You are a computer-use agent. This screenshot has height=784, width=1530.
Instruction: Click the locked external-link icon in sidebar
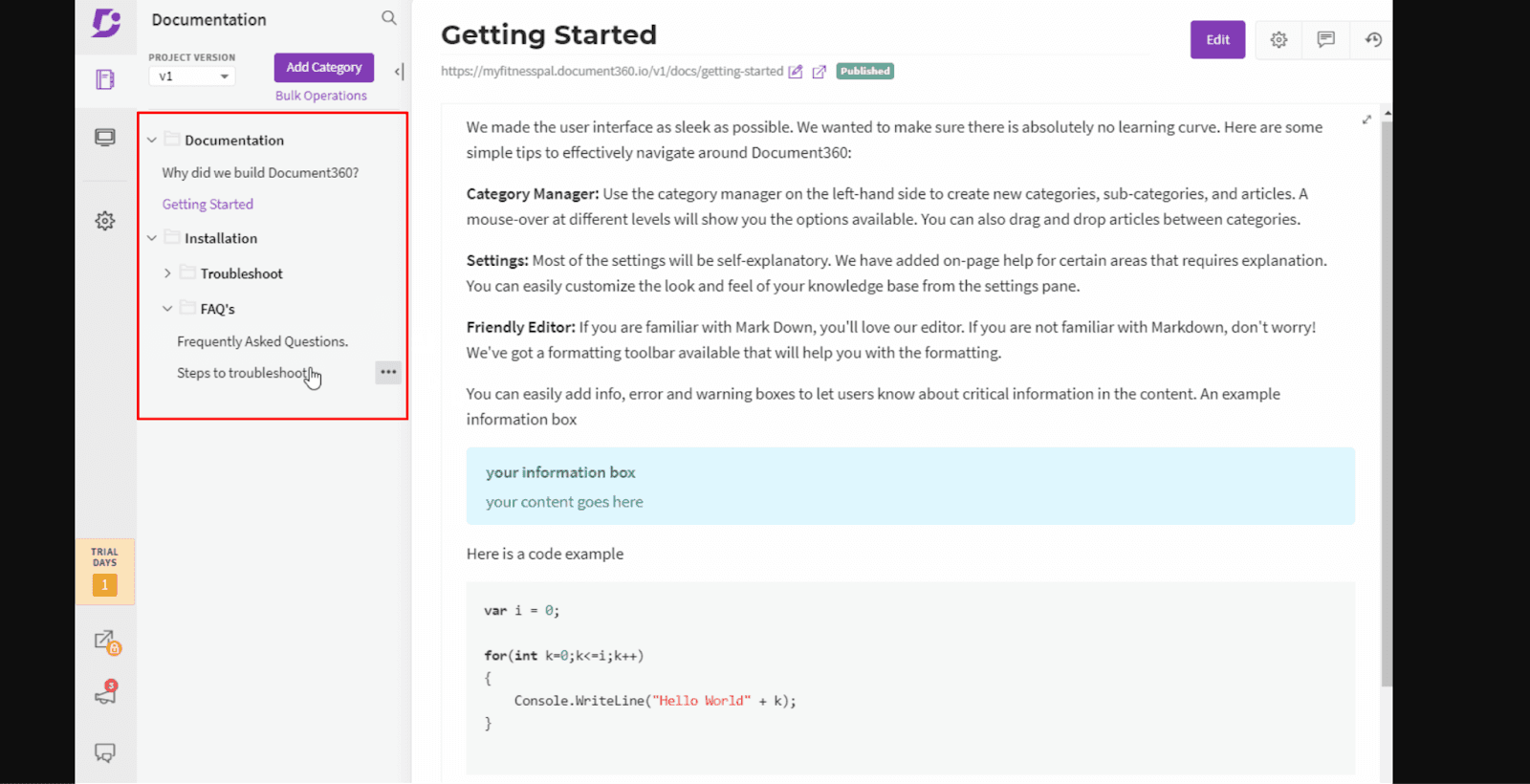point(106,642)
